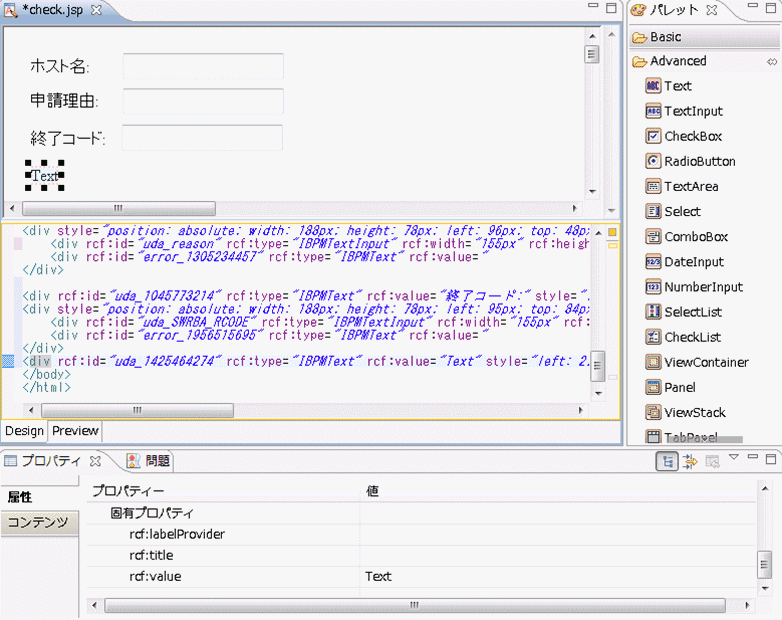Viewport: 782px width, 620px height.
Task: Select the ViewStack palette component
Action: point(694,412)
